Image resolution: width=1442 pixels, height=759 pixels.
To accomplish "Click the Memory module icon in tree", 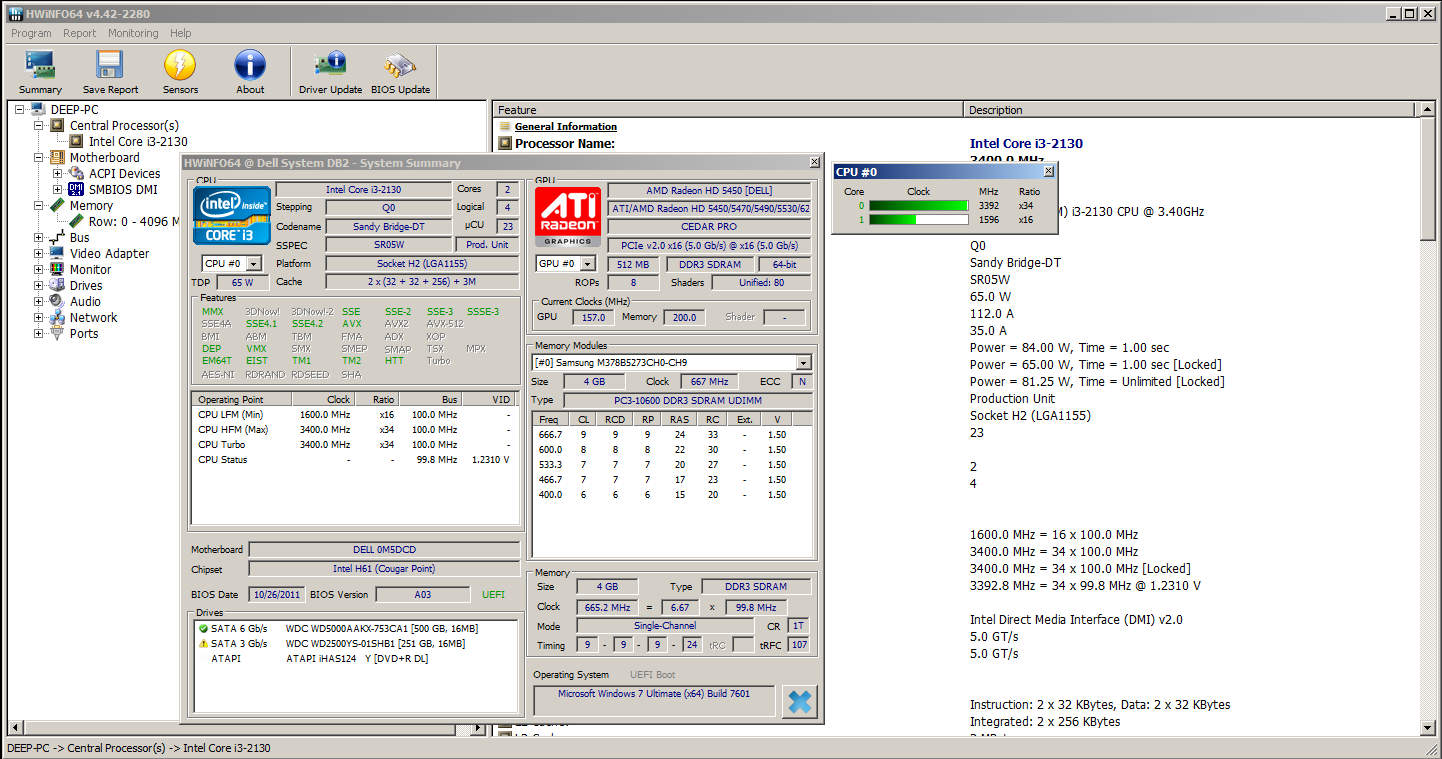I will click(57, 206).
